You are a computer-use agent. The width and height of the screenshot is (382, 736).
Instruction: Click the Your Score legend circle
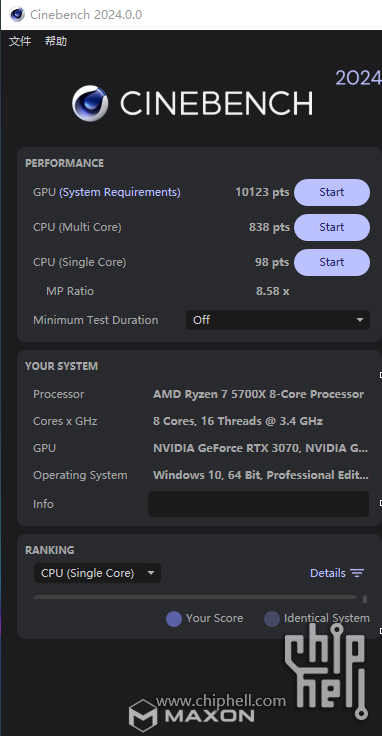click(174, 619)
